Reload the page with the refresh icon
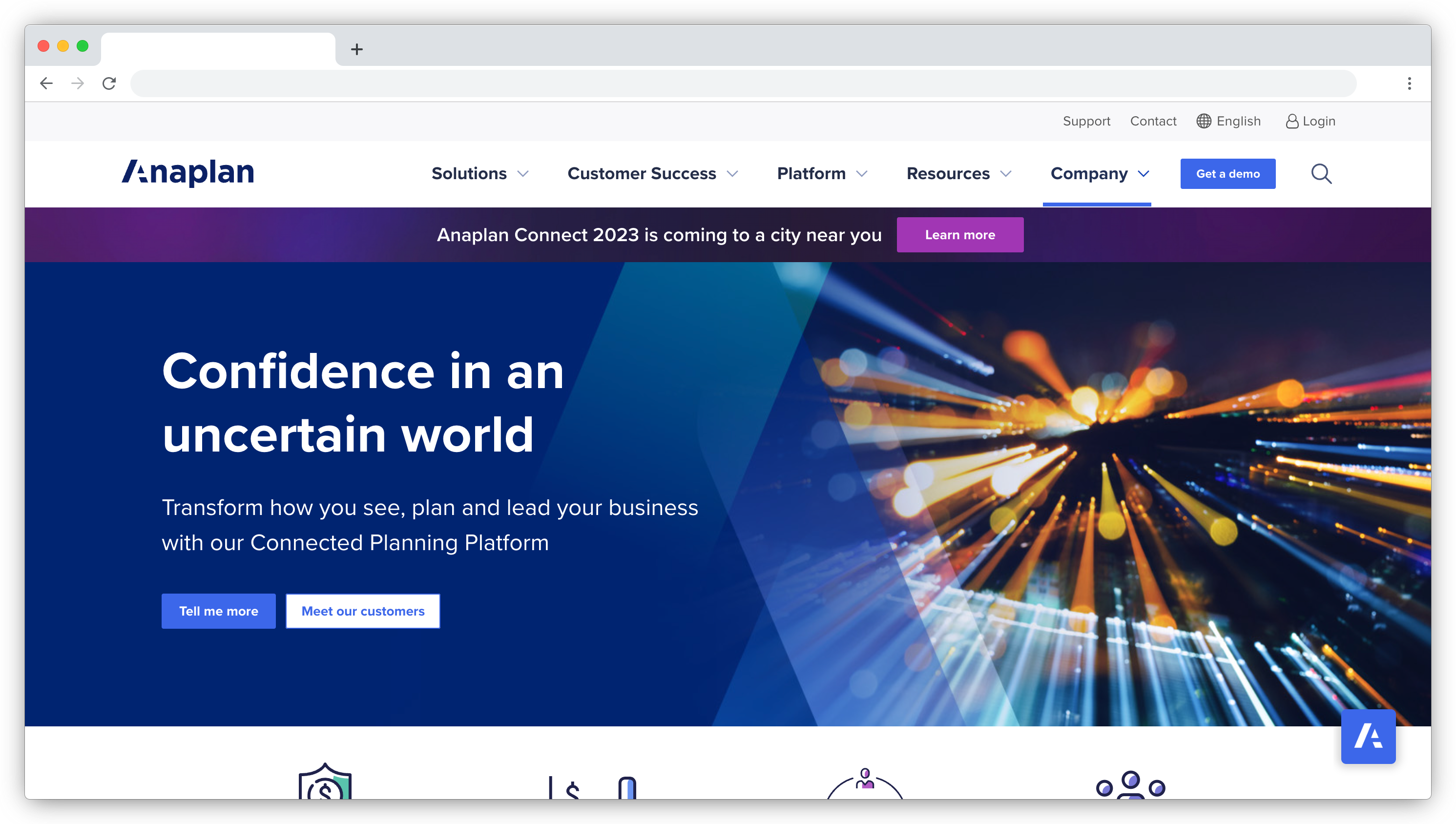This screenshot has height=824, width=1456. [109, 84]
